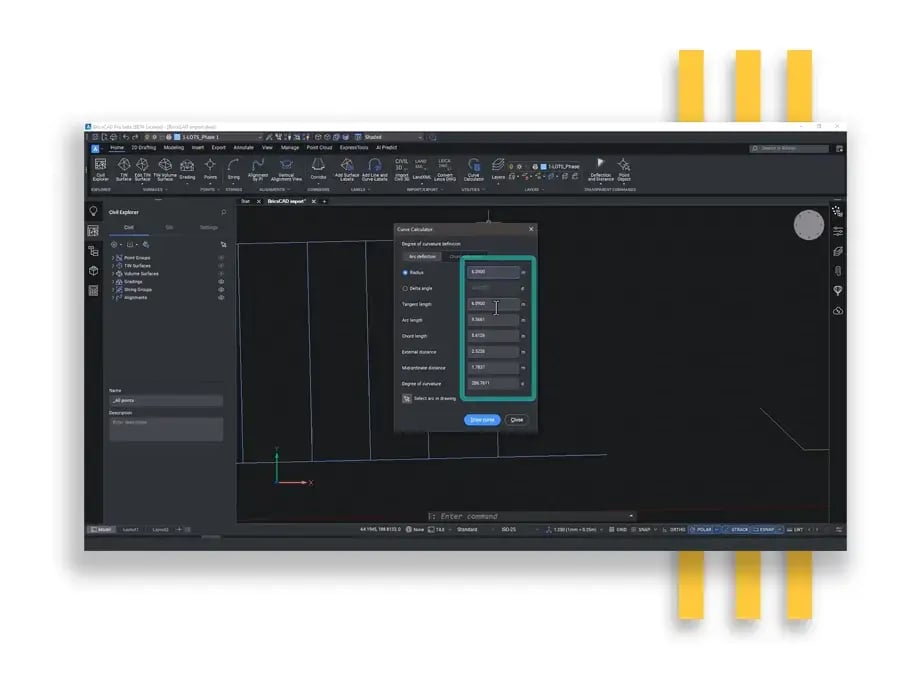Select the Corridor tool
Screen dimensions: 917x690
point(318,169)
